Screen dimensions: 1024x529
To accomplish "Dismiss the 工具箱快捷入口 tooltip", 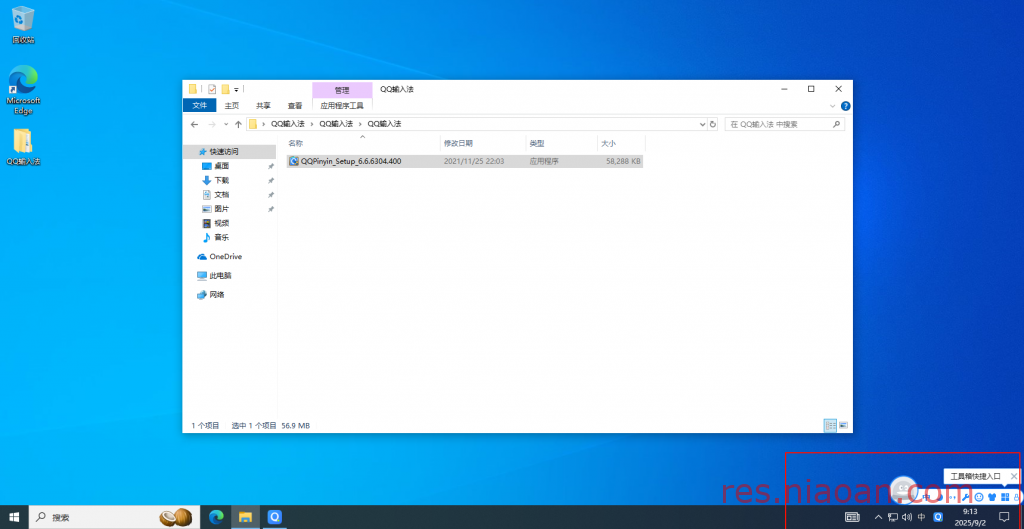I will [x=1014, y=476].
